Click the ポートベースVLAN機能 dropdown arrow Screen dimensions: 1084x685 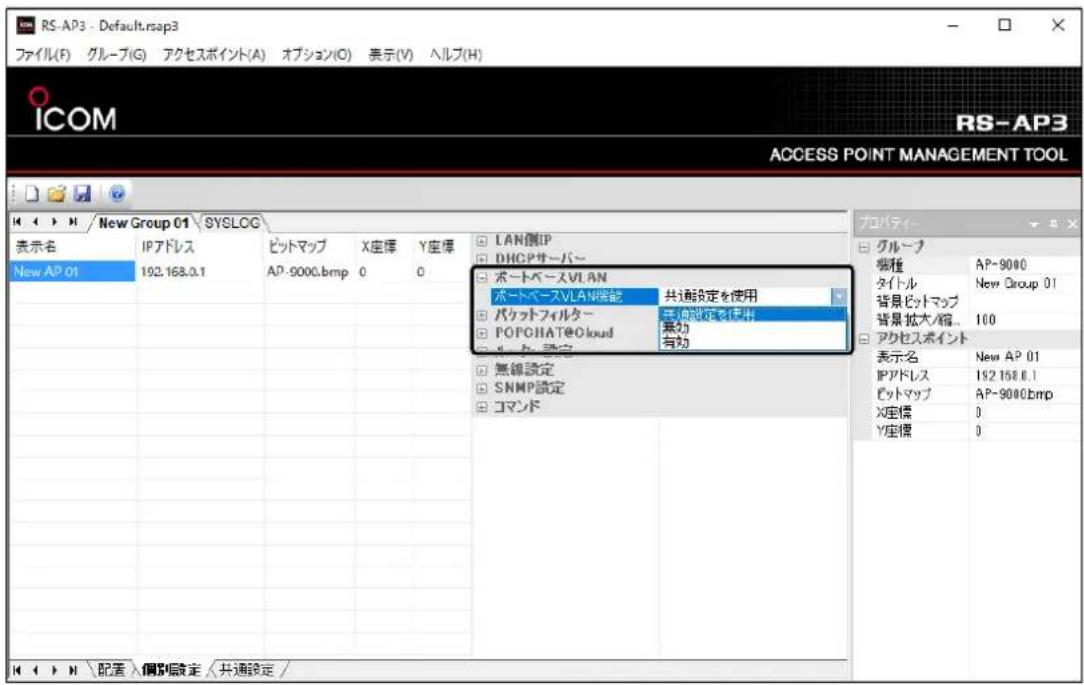click(839, 296)
